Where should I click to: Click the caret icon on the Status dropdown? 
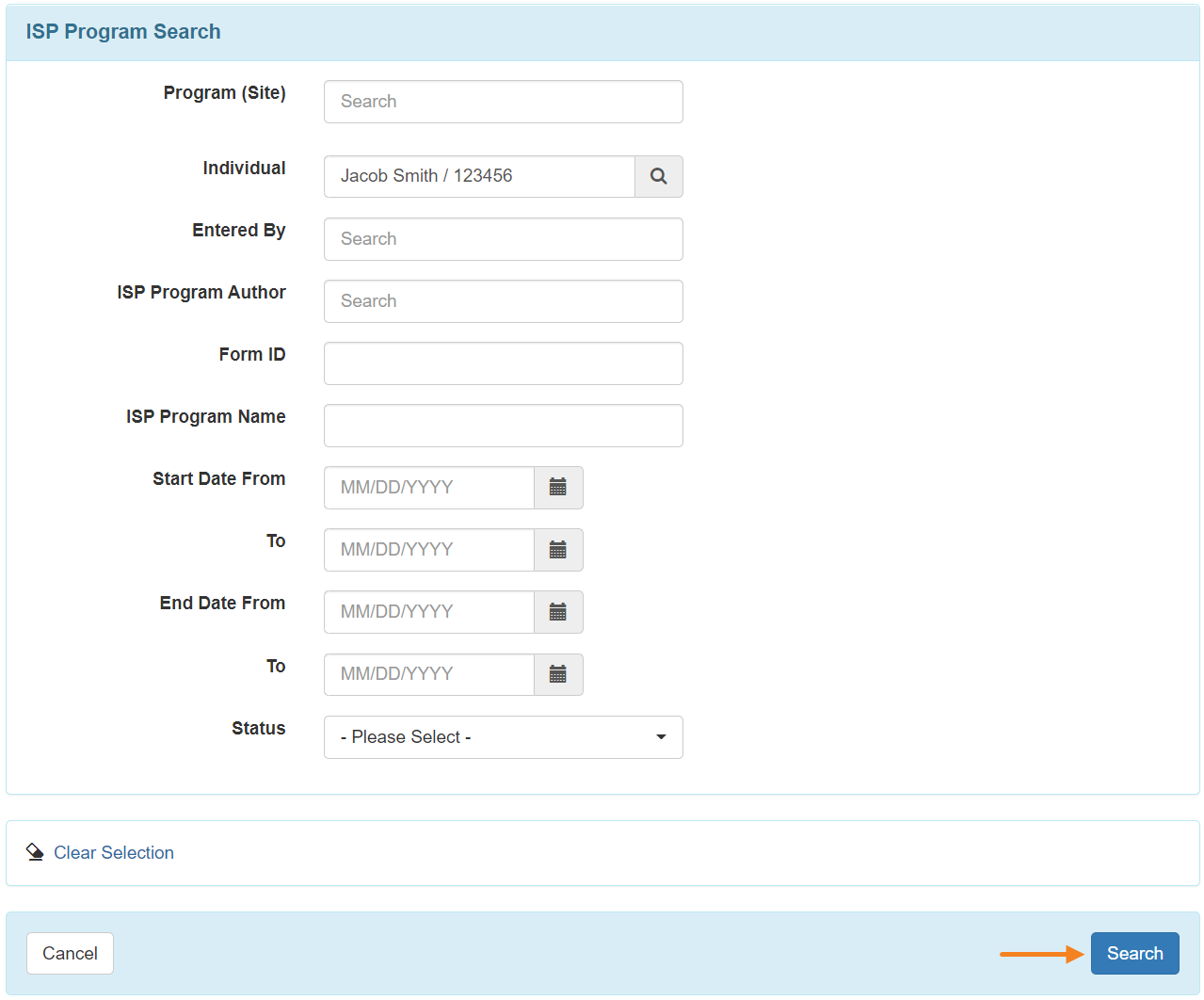pos(660,737)
